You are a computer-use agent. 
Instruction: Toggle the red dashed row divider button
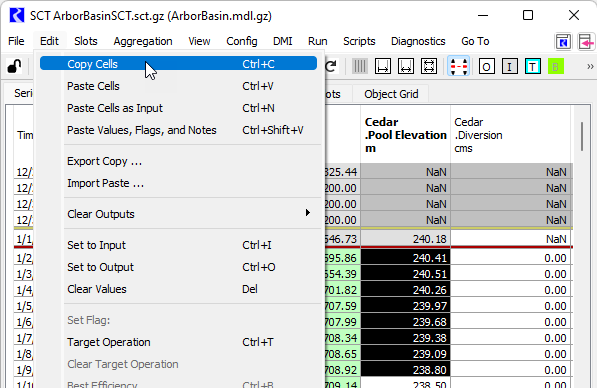coord(458,66)
